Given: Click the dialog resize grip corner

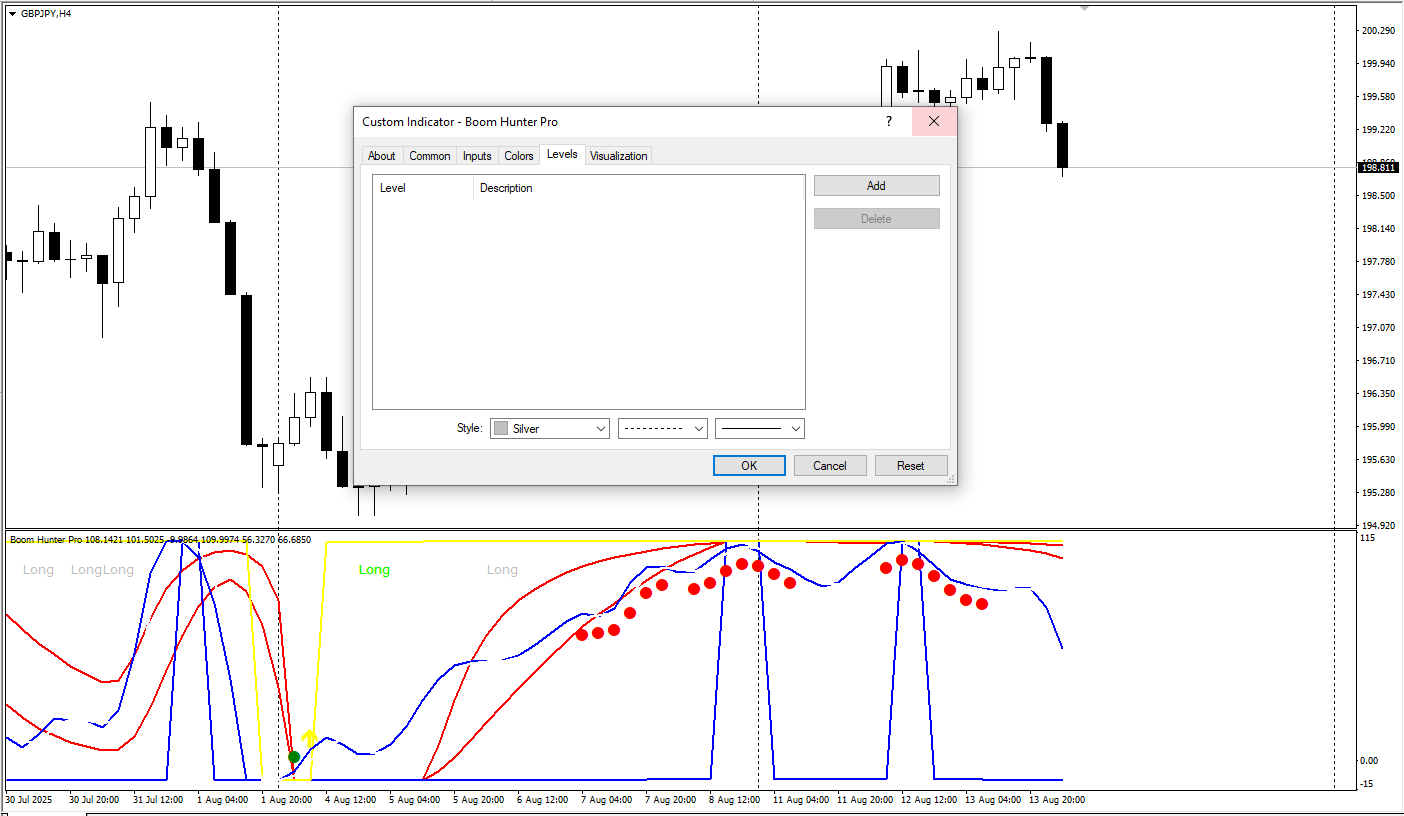Looking at the screenshot, I should pyautogui.click(x=949, y=481).
